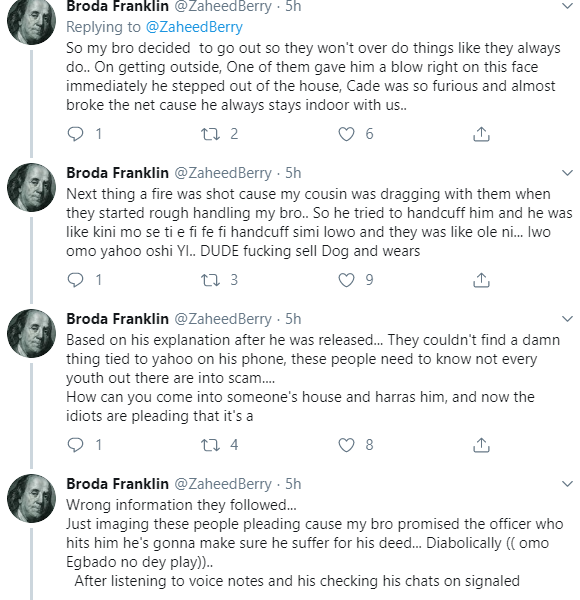Open the 5h timestamp on 'Wrong information' tweet
The image size is (580, 600).
point(293,484)
